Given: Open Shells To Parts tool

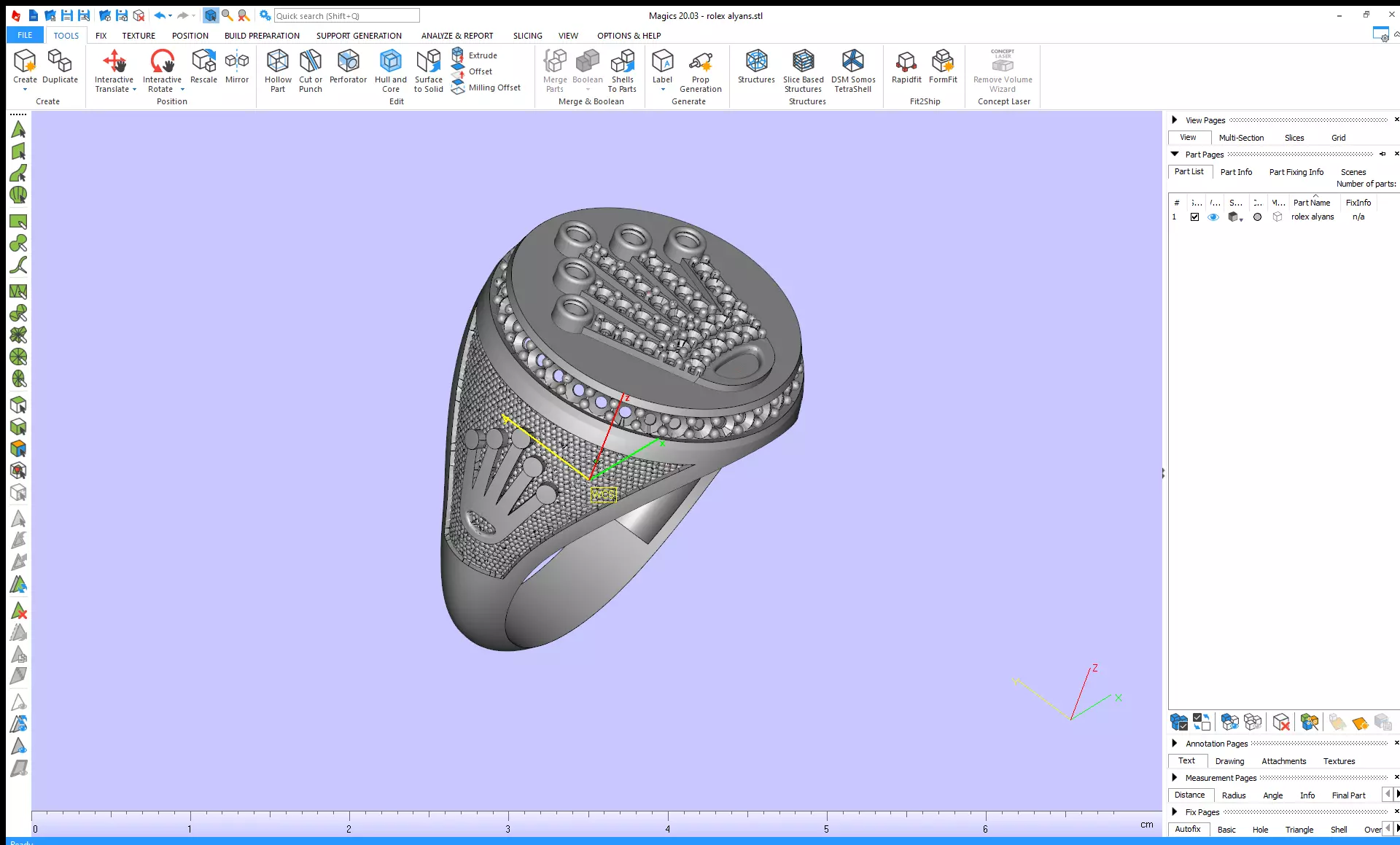Looking at the screenshot, I should [622, 71].
